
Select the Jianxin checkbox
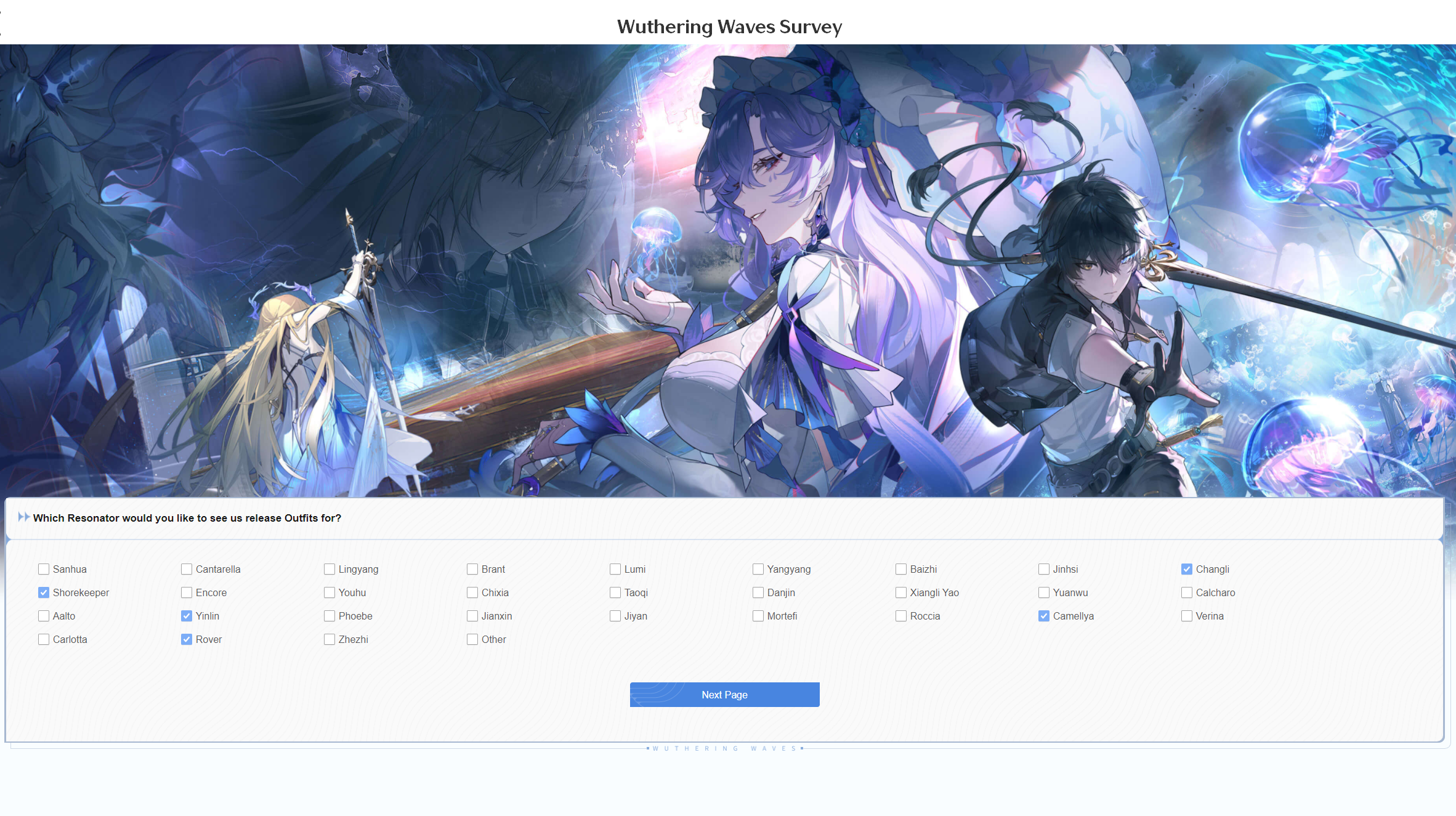click(x=472, y=616)
